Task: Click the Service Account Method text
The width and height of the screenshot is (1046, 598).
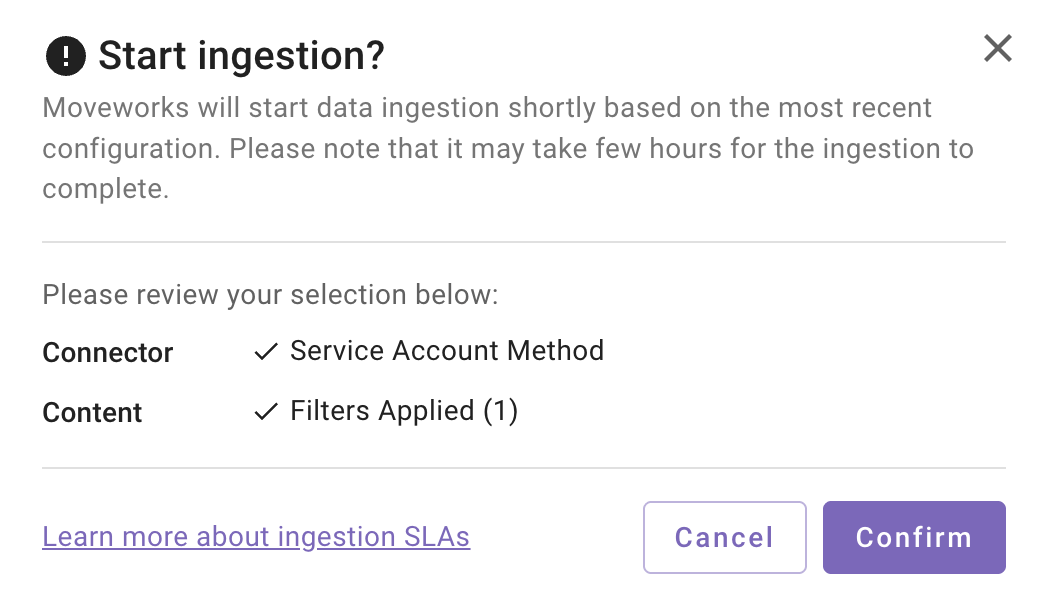Action: click(x=446, y=351)
